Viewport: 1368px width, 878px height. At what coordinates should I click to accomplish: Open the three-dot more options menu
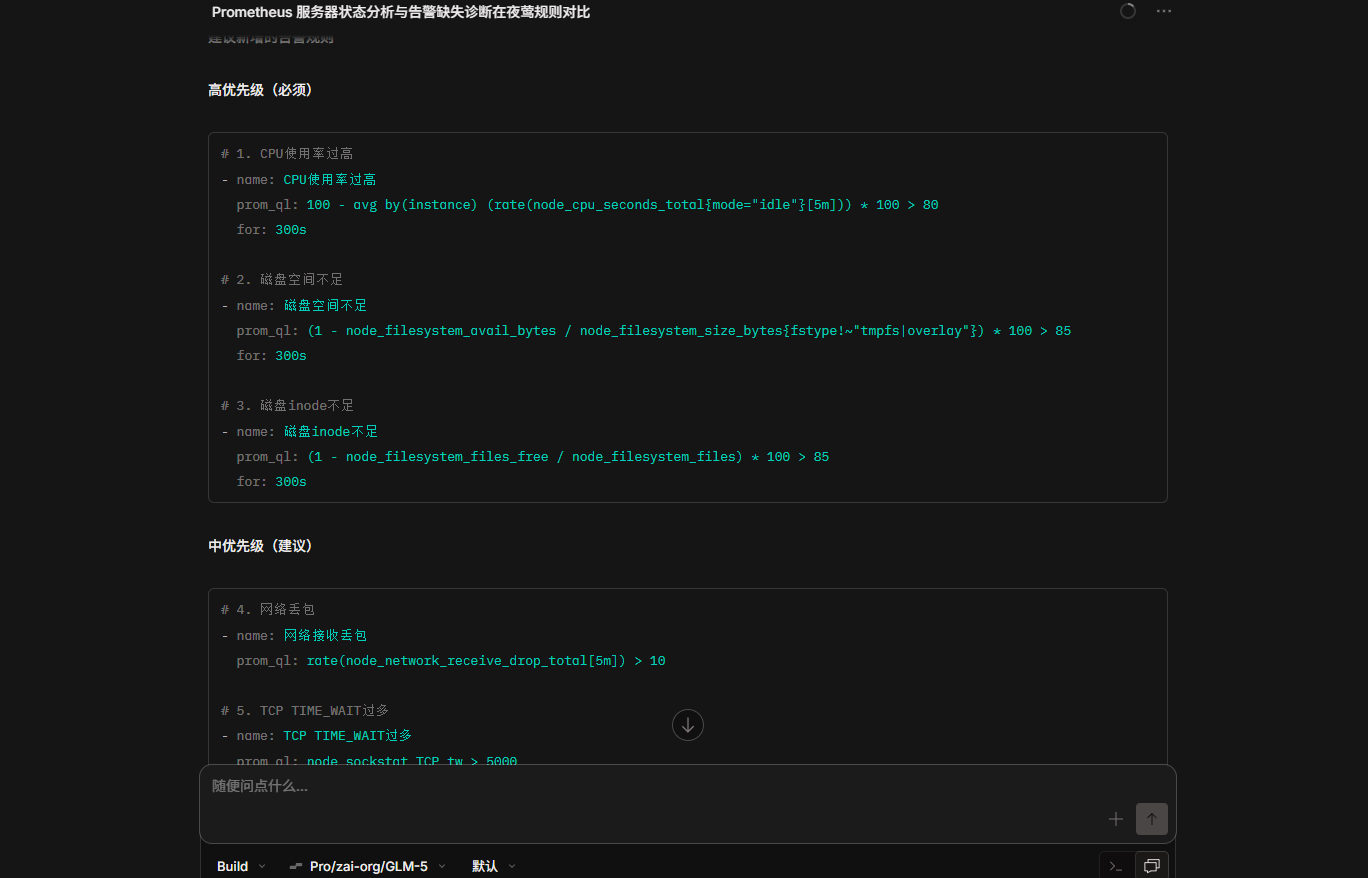tap(1164, 11)
